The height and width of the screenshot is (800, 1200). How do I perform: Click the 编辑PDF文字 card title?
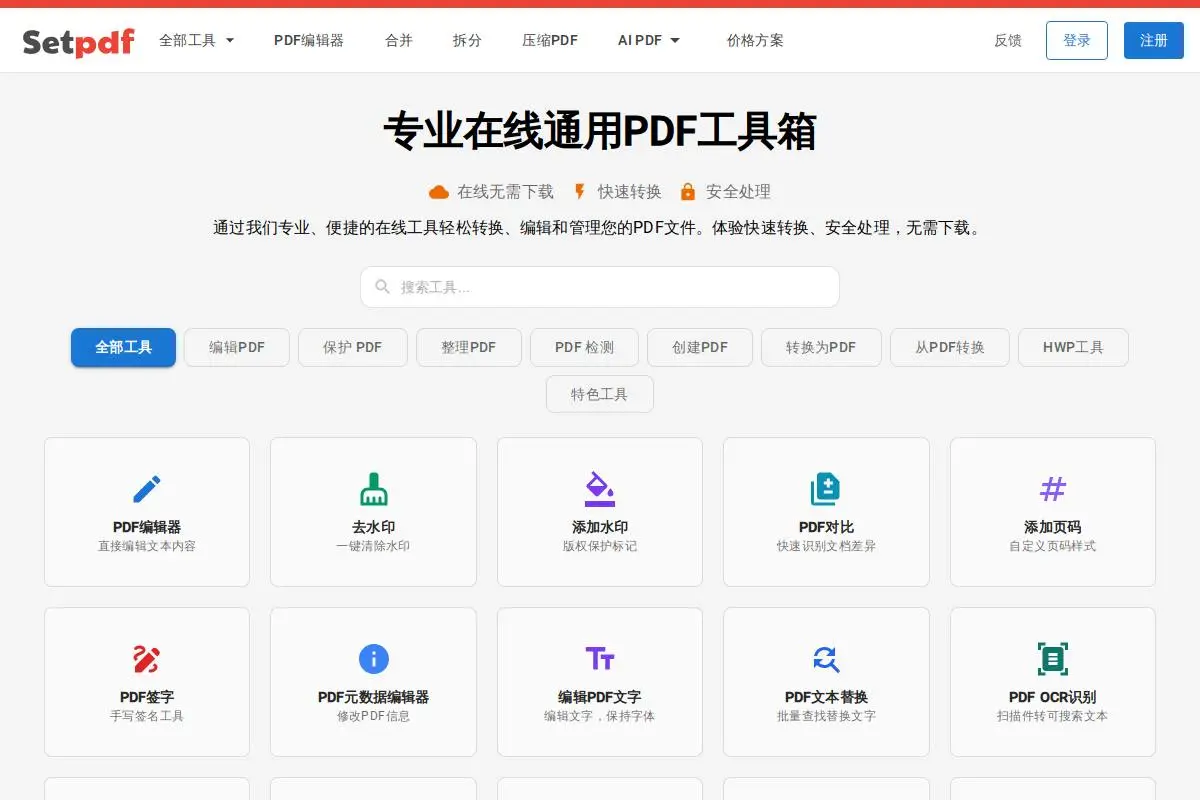600,697
